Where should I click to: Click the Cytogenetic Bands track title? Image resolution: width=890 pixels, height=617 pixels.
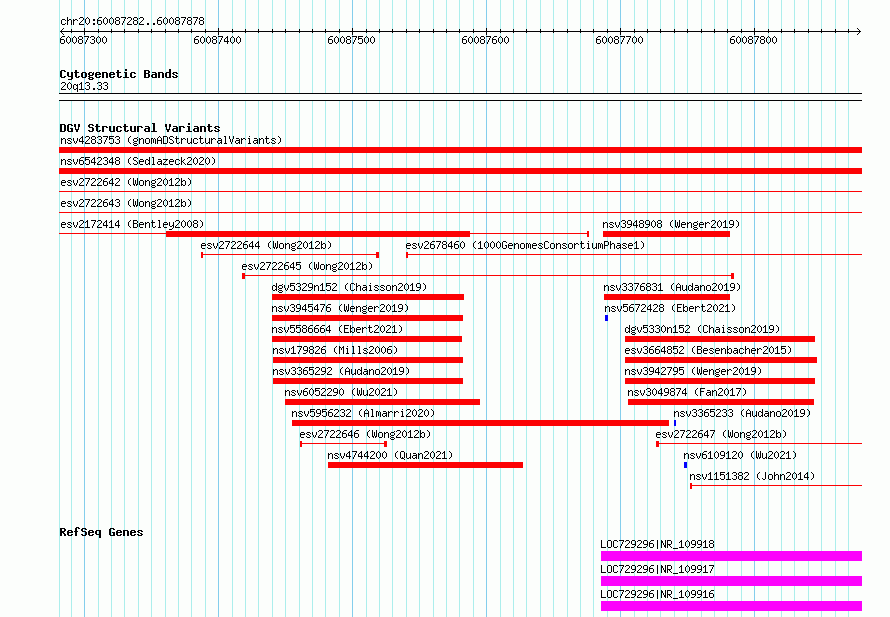coord(119,74)
